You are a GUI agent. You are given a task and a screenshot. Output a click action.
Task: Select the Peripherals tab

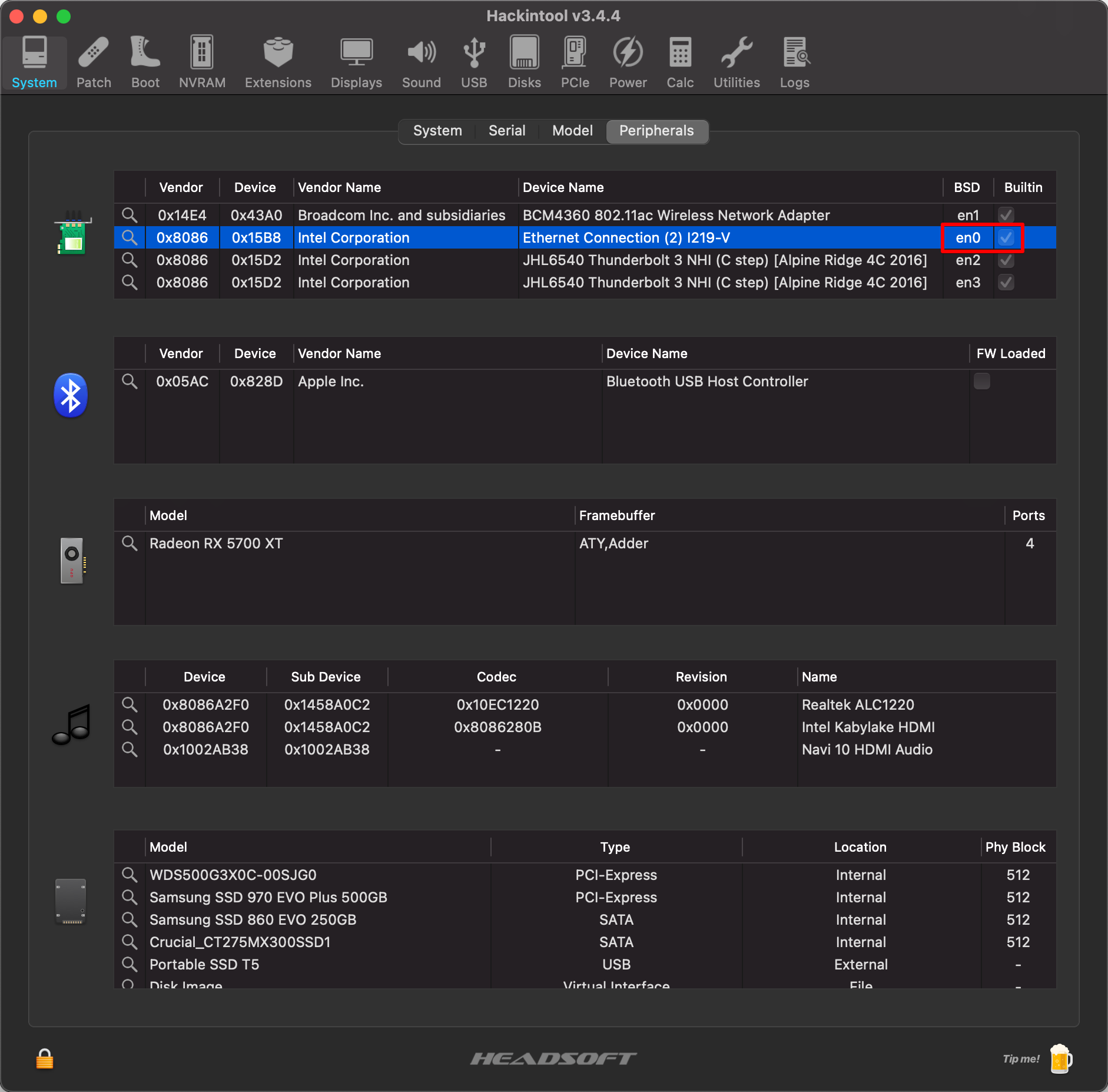656,131
